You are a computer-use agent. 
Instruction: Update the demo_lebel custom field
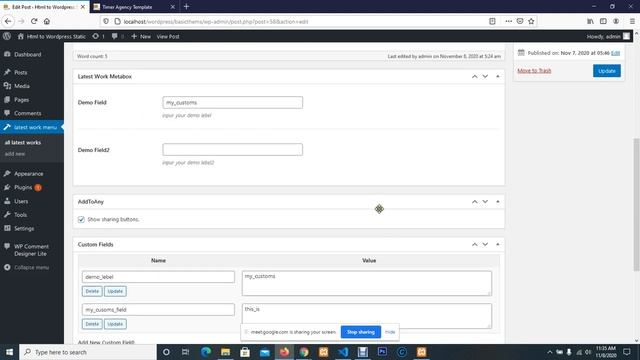[x=115, y=291]
